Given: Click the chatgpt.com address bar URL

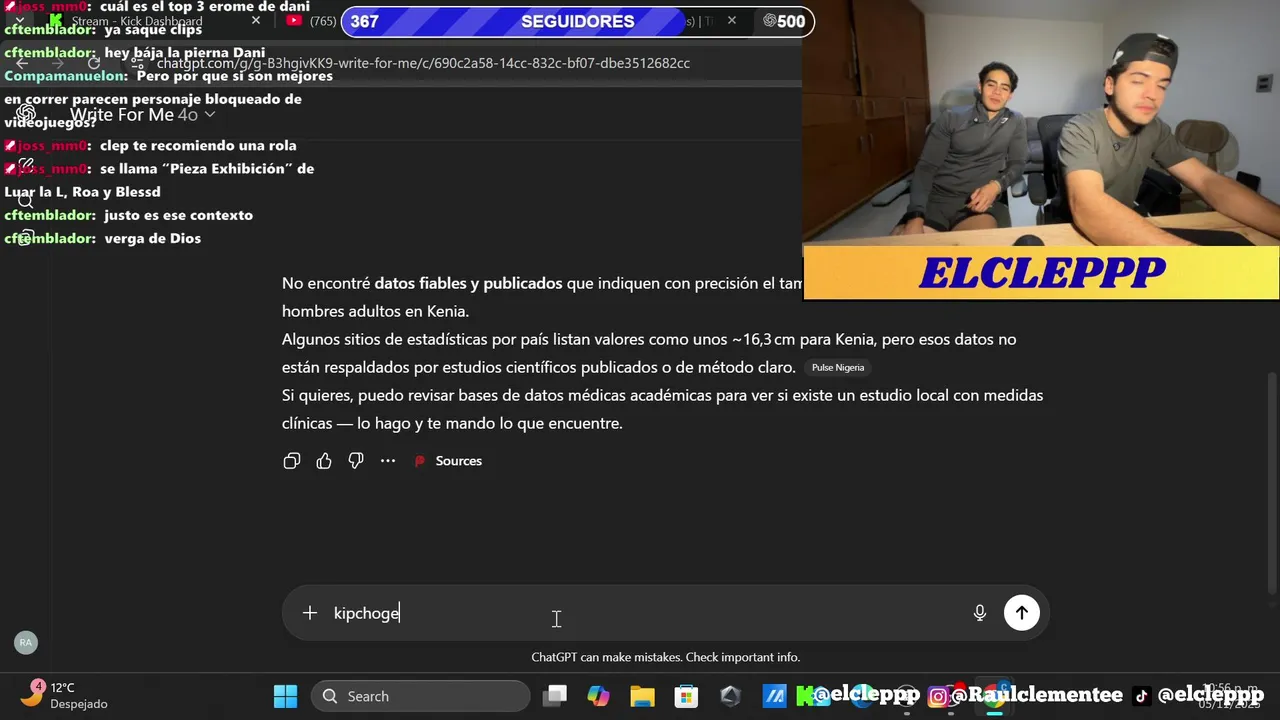Looking at the screenshot, I should tap(423, 63).
